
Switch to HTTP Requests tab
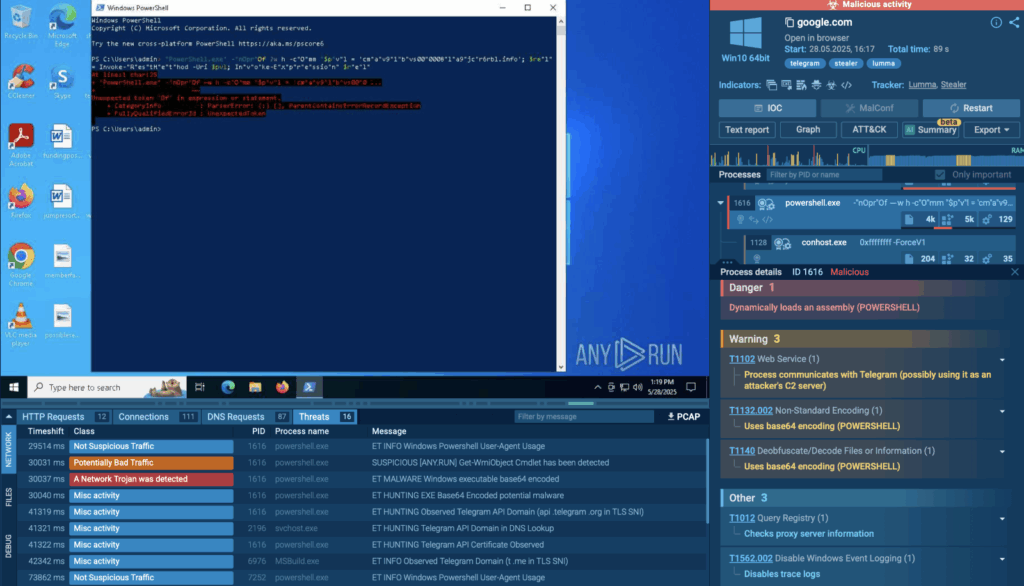click(x=63, y=417)
